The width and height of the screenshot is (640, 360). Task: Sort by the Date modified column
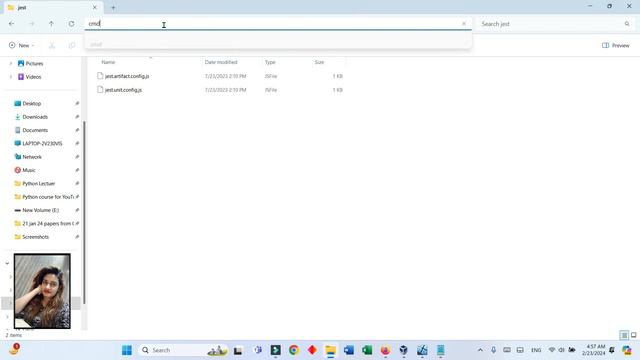coord(221,62)
